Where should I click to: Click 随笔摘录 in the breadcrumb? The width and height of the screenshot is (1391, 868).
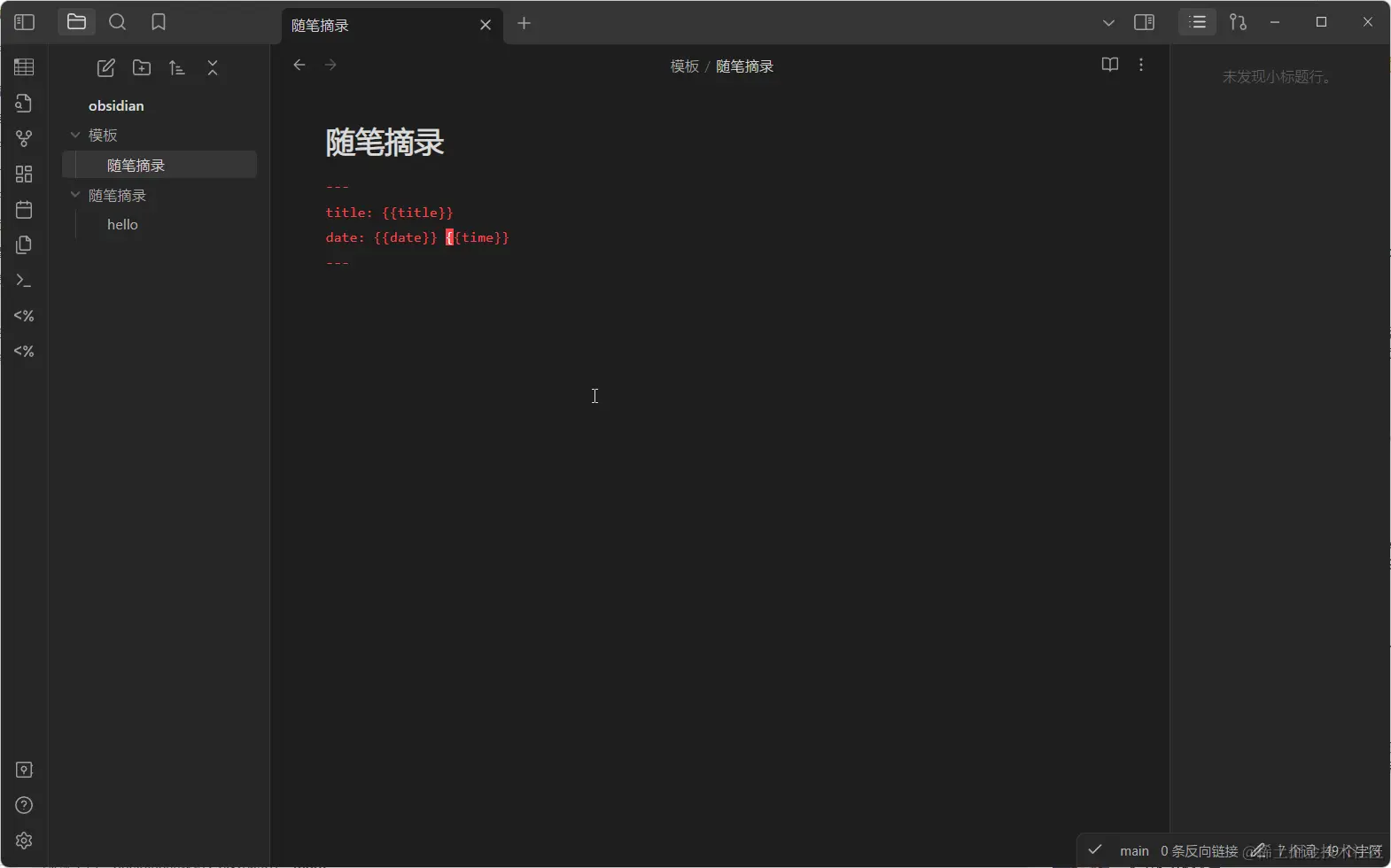(x=744, y=66)
